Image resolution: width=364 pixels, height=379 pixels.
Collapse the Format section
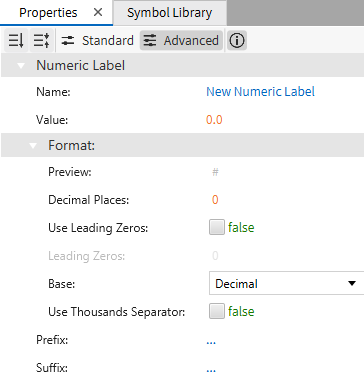[x=33, y=146]
